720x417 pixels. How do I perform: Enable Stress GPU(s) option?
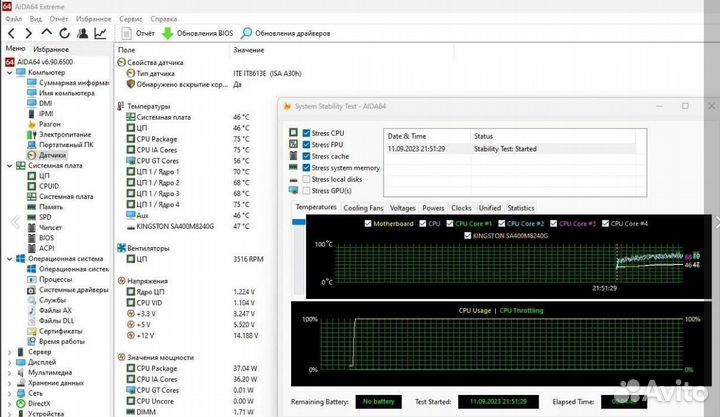click(x=306, y=191)
